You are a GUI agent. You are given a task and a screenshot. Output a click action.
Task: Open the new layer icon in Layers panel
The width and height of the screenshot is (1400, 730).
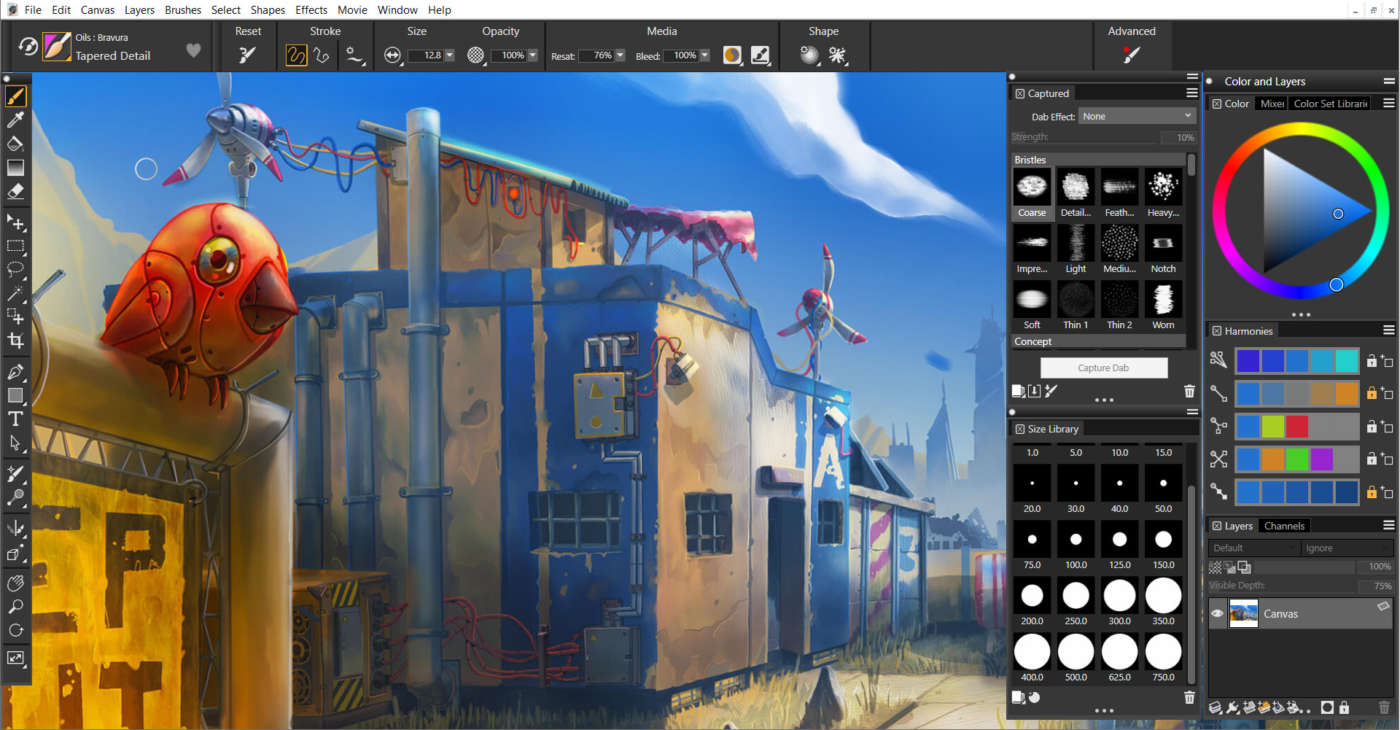[x=1248, y=707]
